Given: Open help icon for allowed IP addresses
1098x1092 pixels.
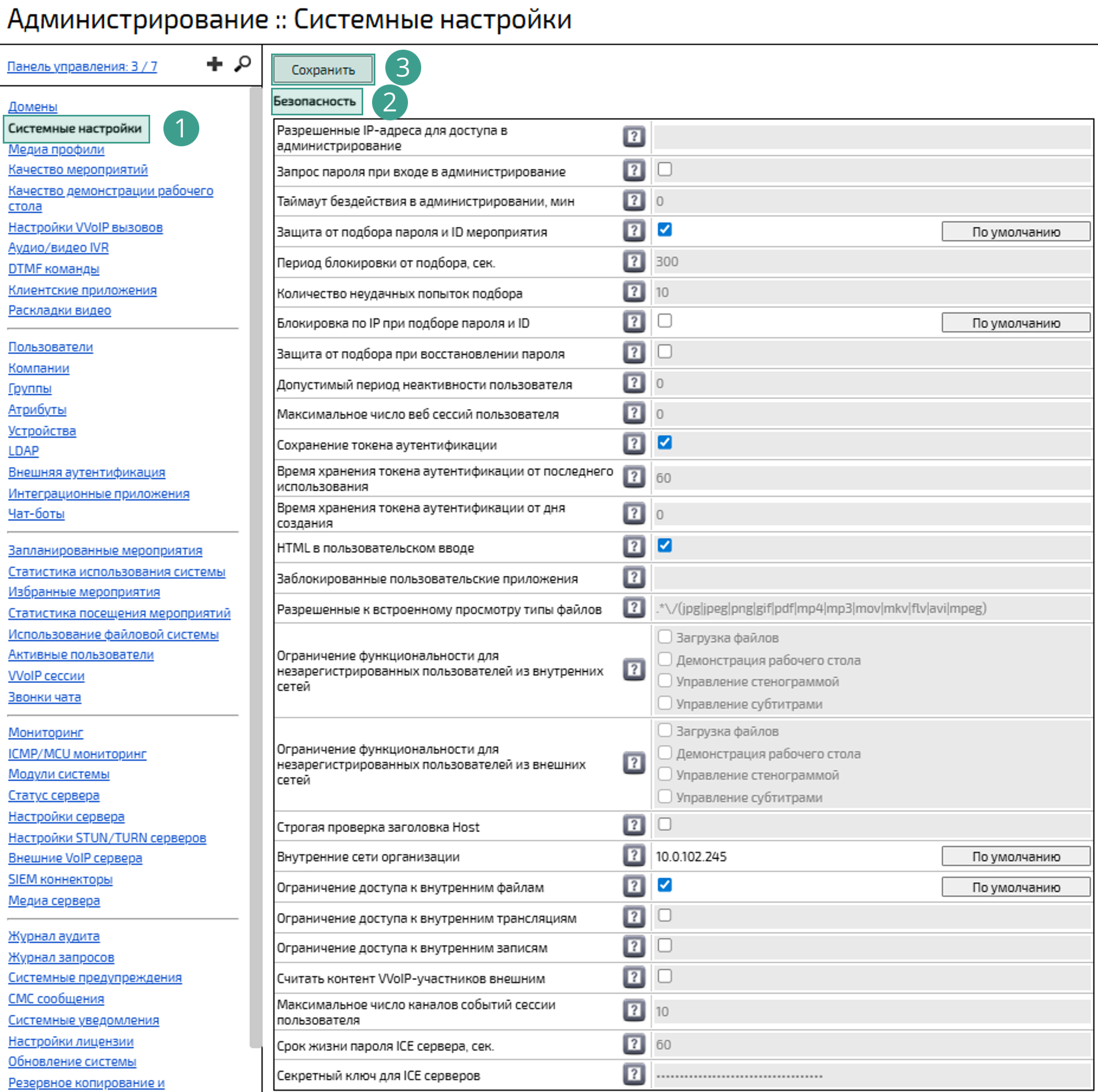Looking at the screenshot, I should 634,136.
